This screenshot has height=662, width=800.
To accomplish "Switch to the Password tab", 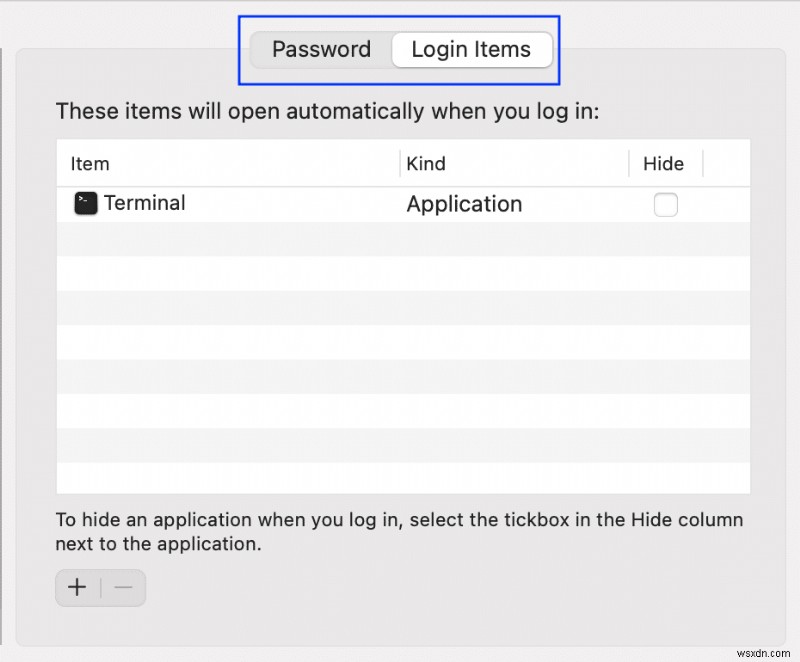I will 321,49.
